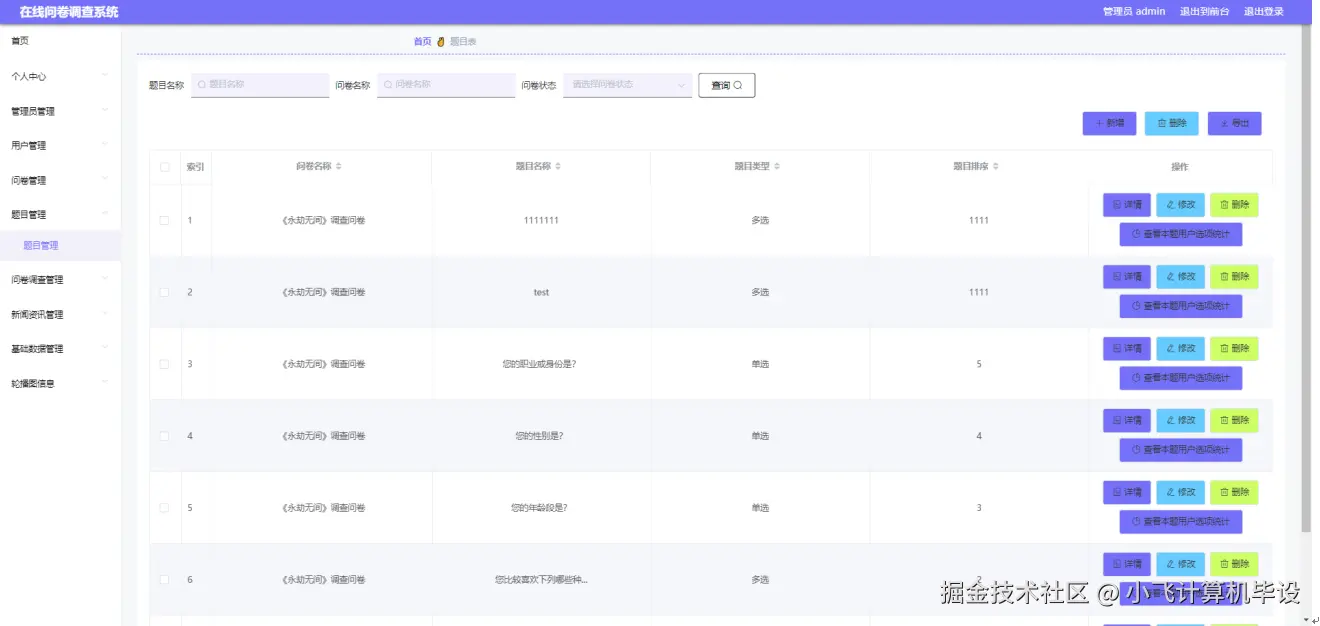Screen dimensions: 1320x626
Task: Focus the 问卷名称 search input
Action: [x=446, y=85]
